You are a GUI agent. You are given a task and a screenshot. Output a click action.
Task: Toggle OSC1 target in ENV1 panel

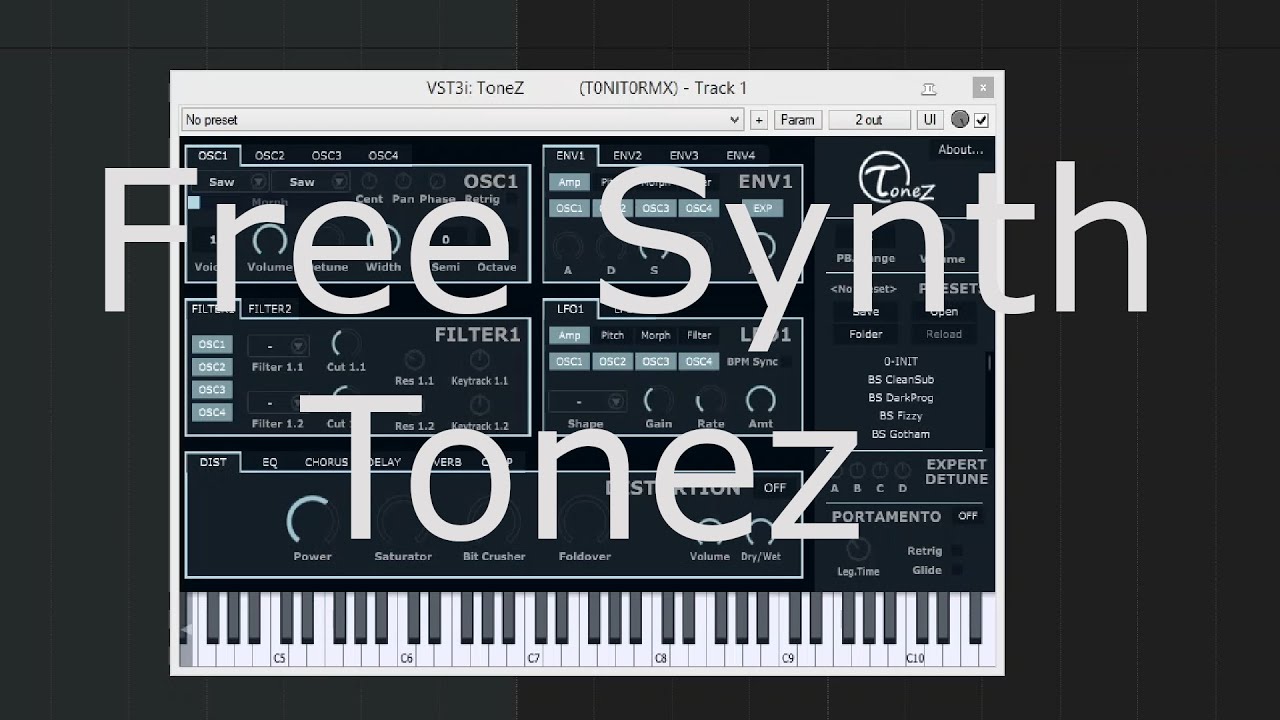pyautogui.click(x=569, y=208)
